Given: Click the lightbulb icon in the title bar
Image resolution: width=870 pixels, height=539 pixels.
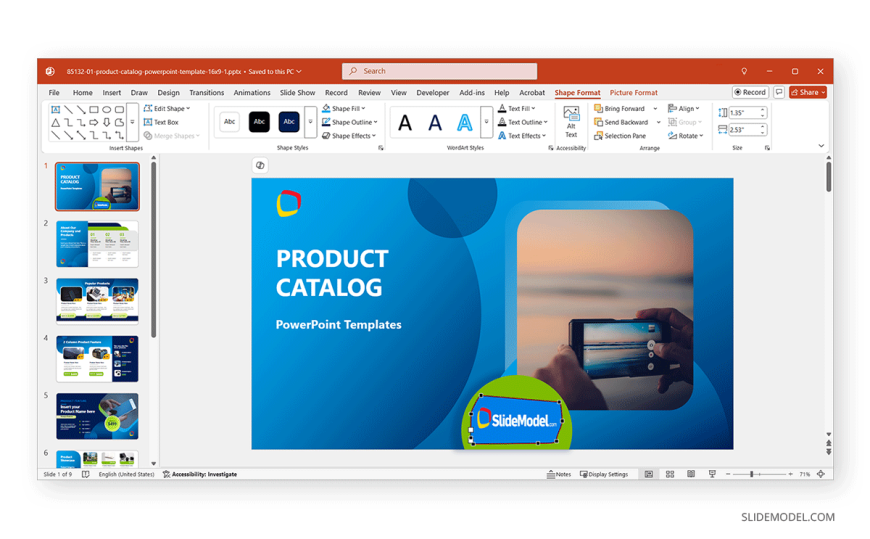Looking at the screenshot, I should 744,71.
